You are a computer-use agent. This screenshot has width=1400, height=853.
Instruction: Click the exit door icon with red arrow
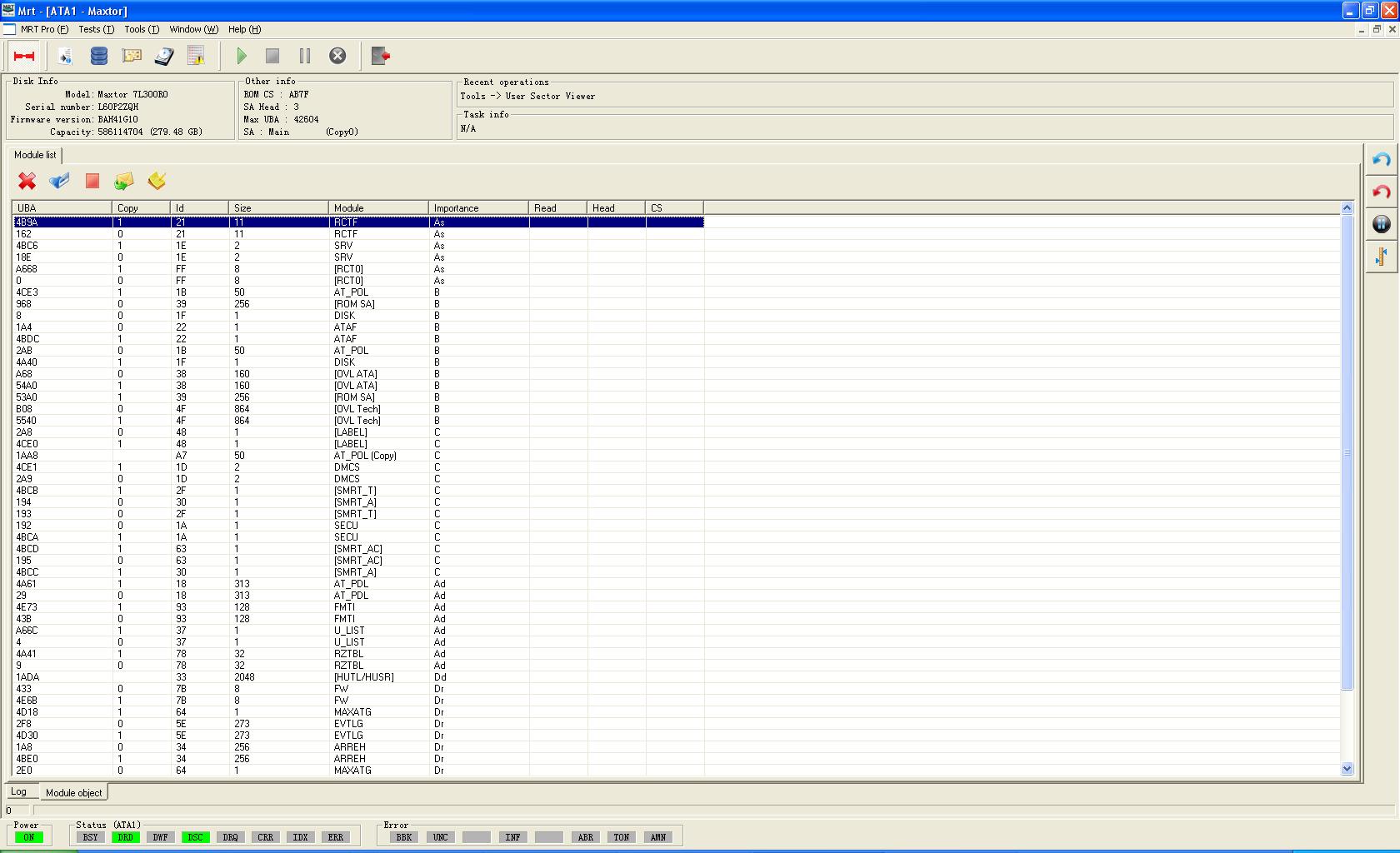pyautogui.click(x=381, y=56)
